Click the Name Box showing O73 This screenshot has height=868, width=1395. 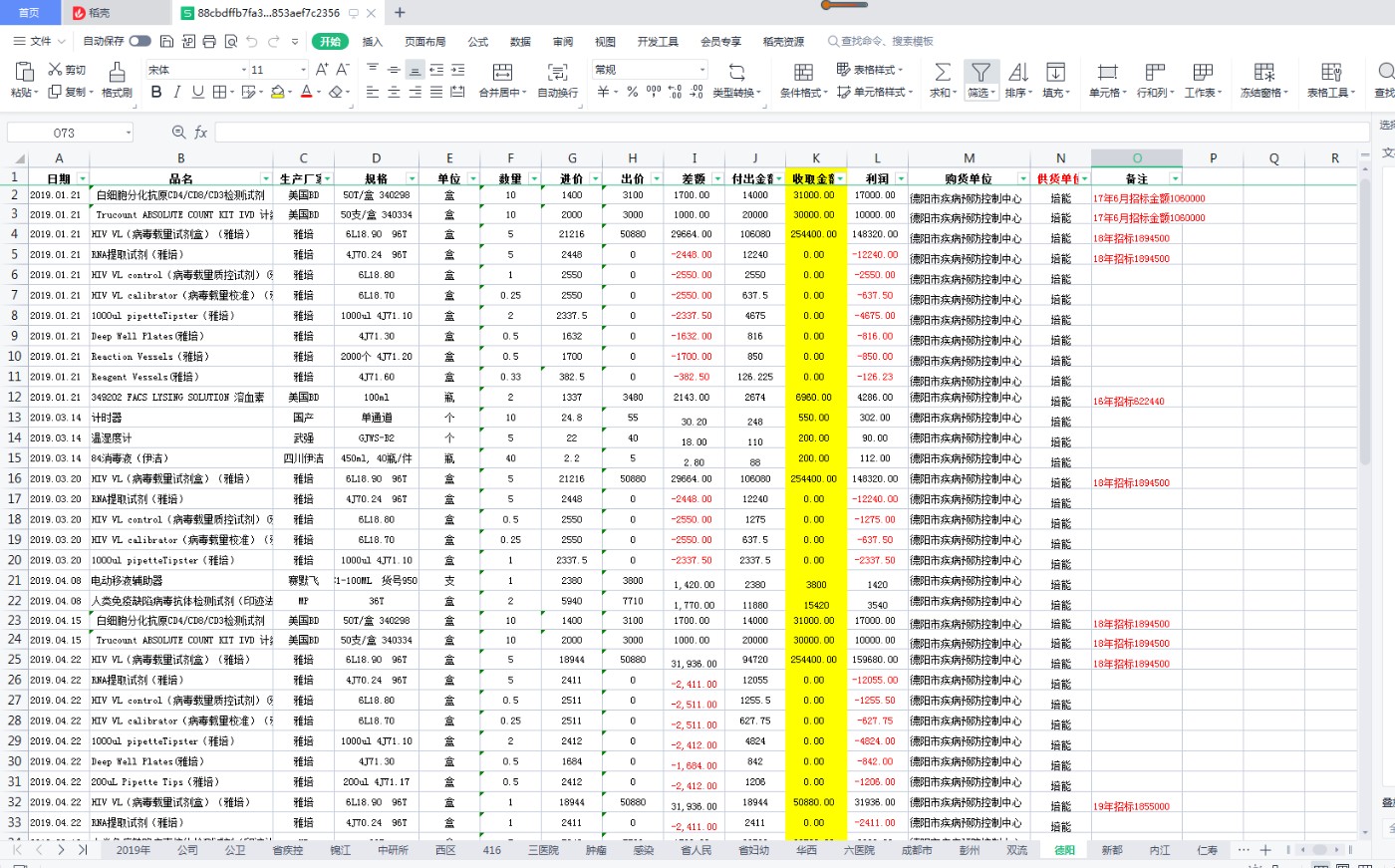click(x=65, y=133)
